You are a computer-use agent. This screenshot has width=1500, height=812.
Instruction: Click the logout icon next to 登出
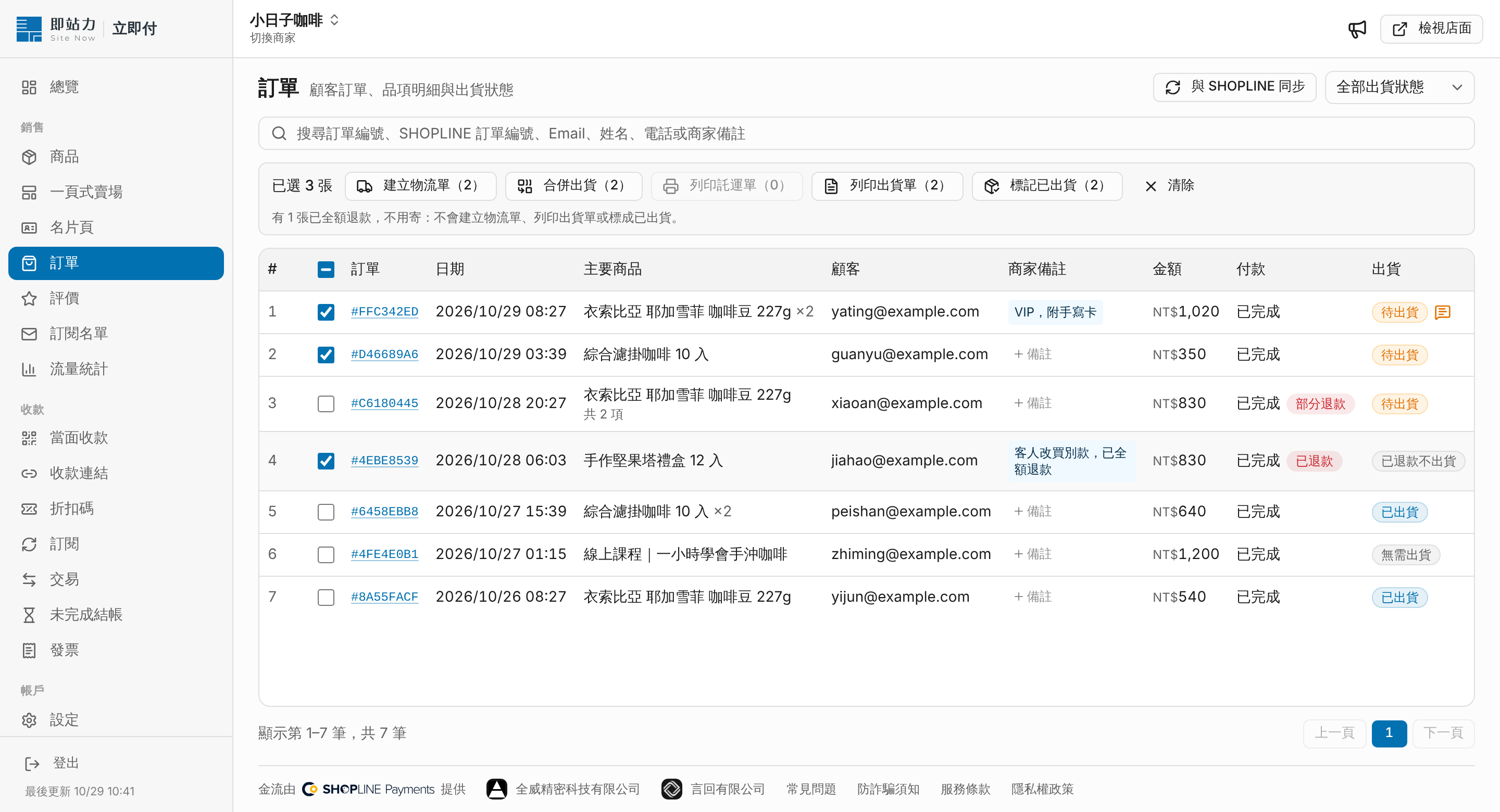(32, 763)
